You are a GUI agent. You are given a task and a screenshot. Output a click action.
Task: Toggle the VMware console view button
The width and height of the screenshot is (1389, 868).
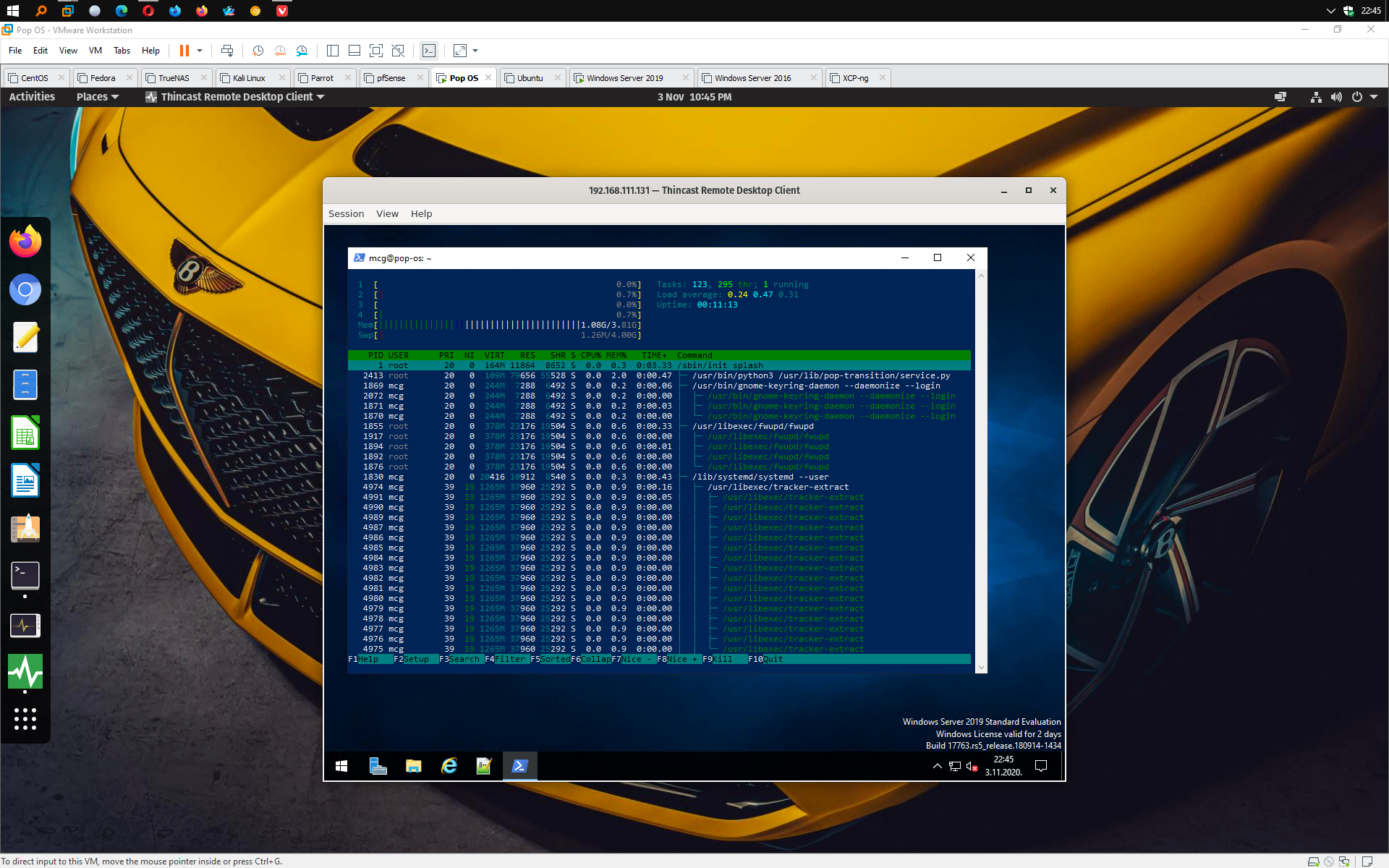click(429, 51)
